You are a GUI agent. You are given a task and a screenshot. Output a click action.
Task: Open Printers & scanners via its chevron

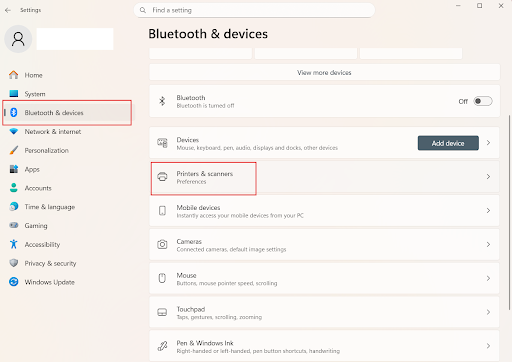click(488, 177)
